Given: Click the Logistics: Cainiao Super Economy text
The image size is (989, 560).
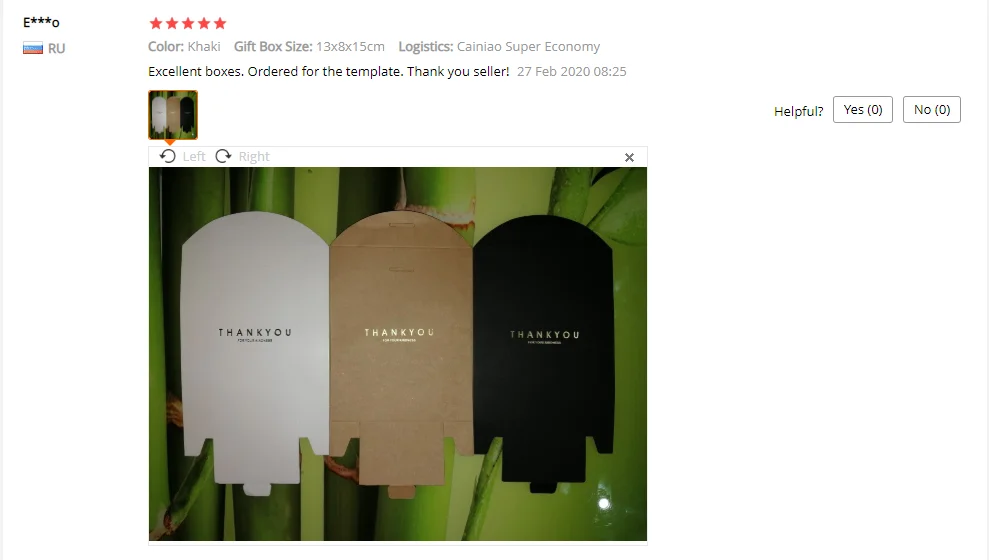Looking at the screenshot, I should 499,47.
